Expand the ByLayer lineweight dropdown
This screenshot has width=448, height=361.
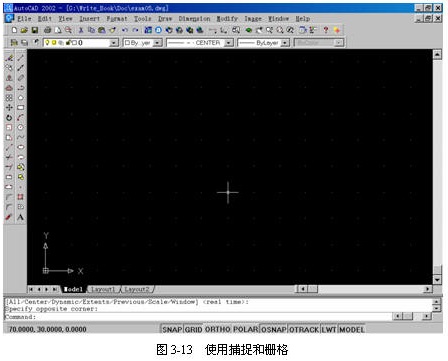coord(285,43)
